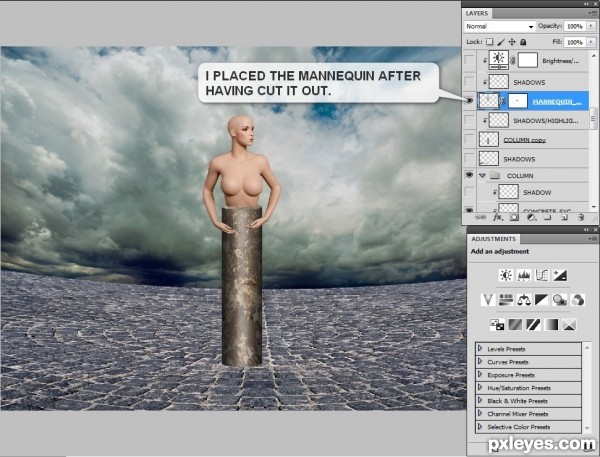Expand Levels Presets
The width and height of the screenshot is (600, 457).
pyautogui.click(x=480, y=348)
